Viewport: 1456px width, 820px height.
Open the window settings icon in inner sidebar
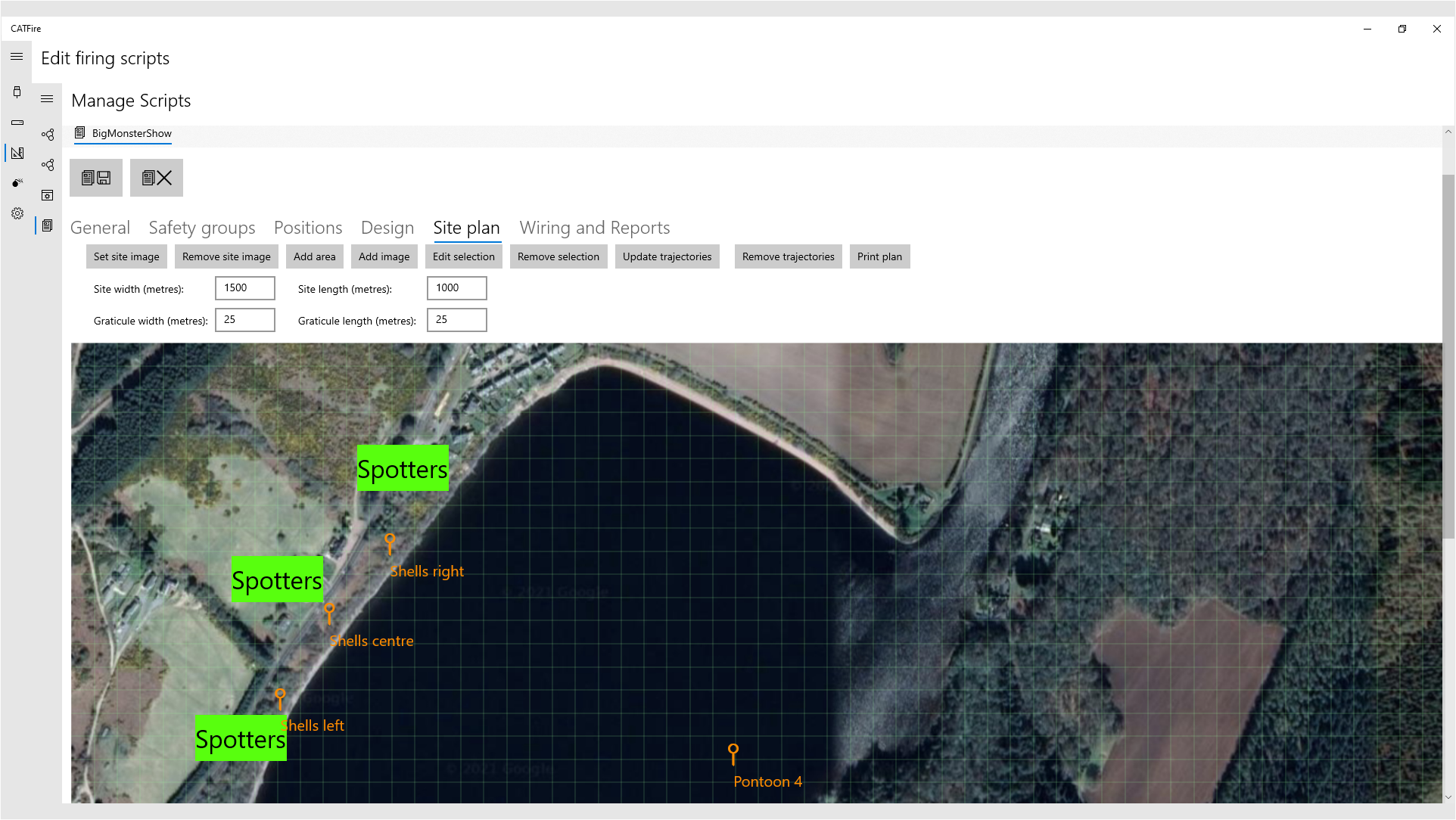coord(47,195)
